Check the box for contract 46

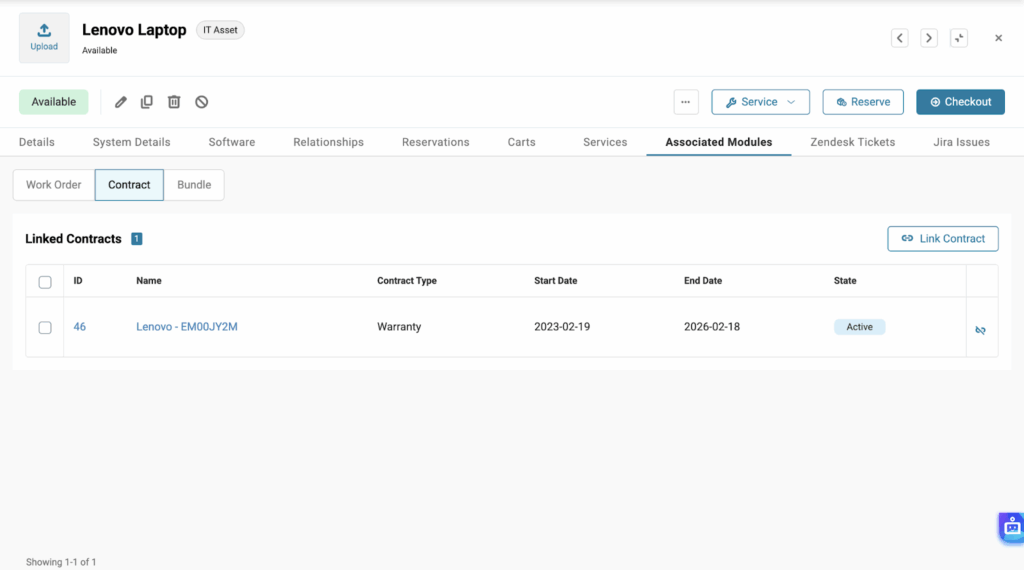click(45, 327)
